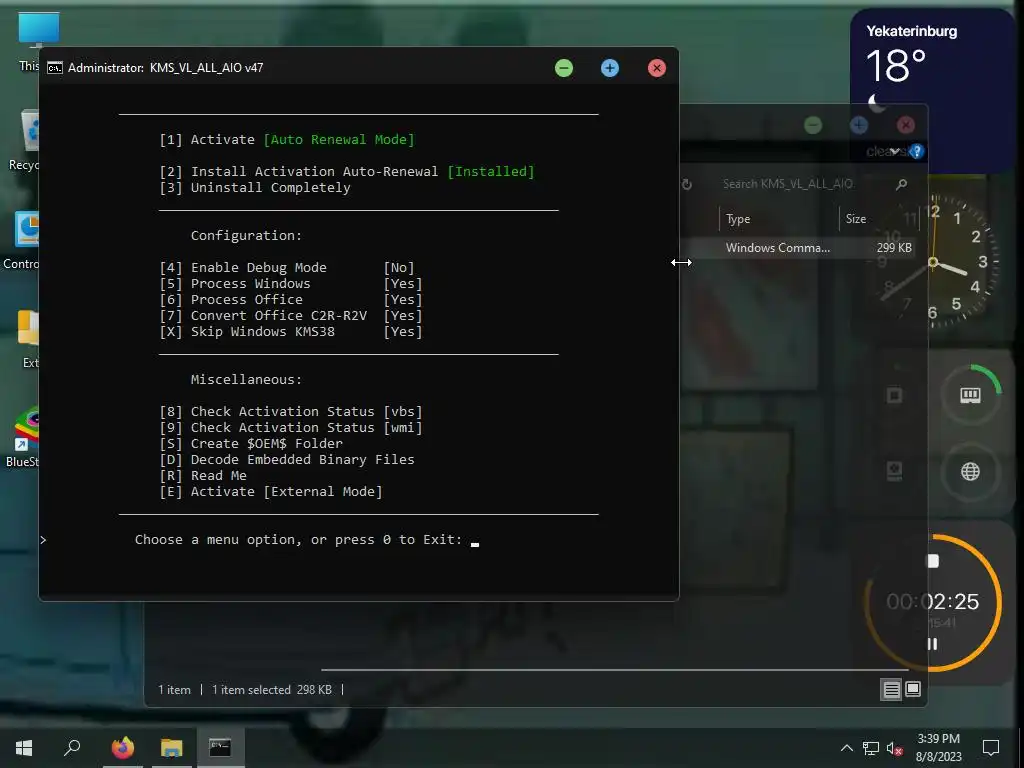This screenshot has height=768, width=1024.
Task: Click the blue help icon in Explorer window
Action: point(916,152)
